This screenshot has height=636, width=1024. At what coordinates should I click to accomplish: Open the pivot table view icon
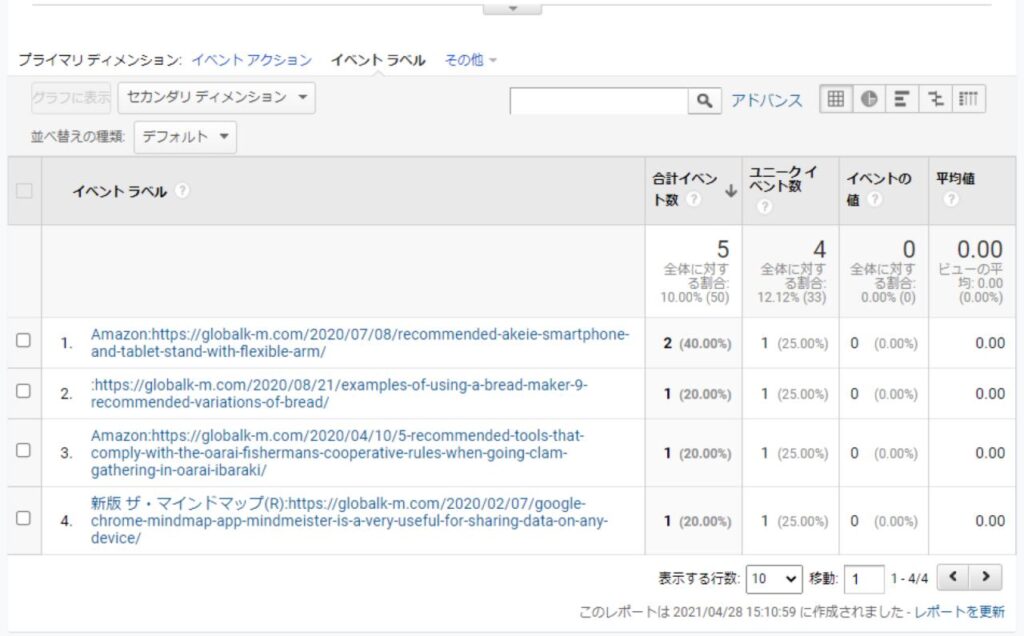pos(968,99)
